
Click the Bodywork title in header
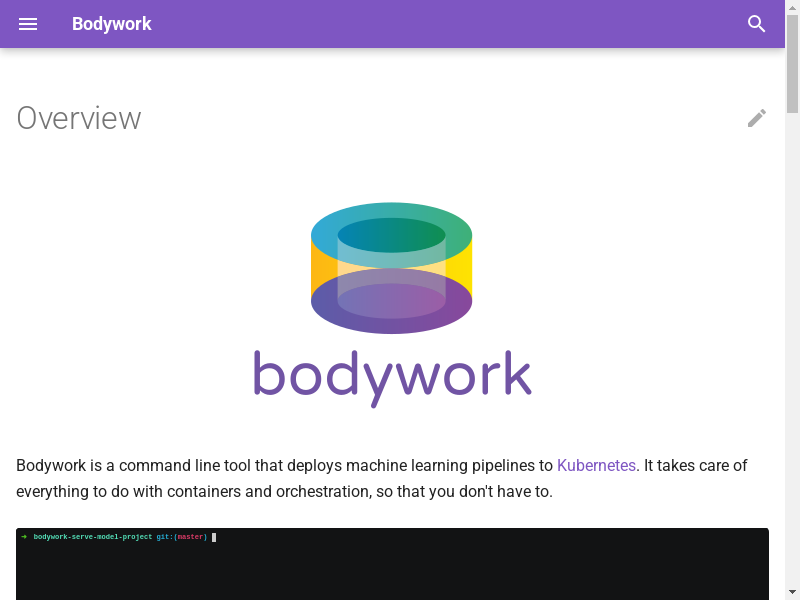pos(111,24)
